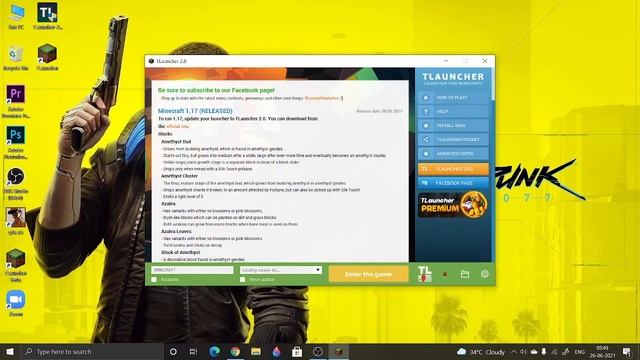The width and height of the screenshot is (640, 360).
Task: Open File Explorer from the taskbar
Action: [x=256, y=351]
